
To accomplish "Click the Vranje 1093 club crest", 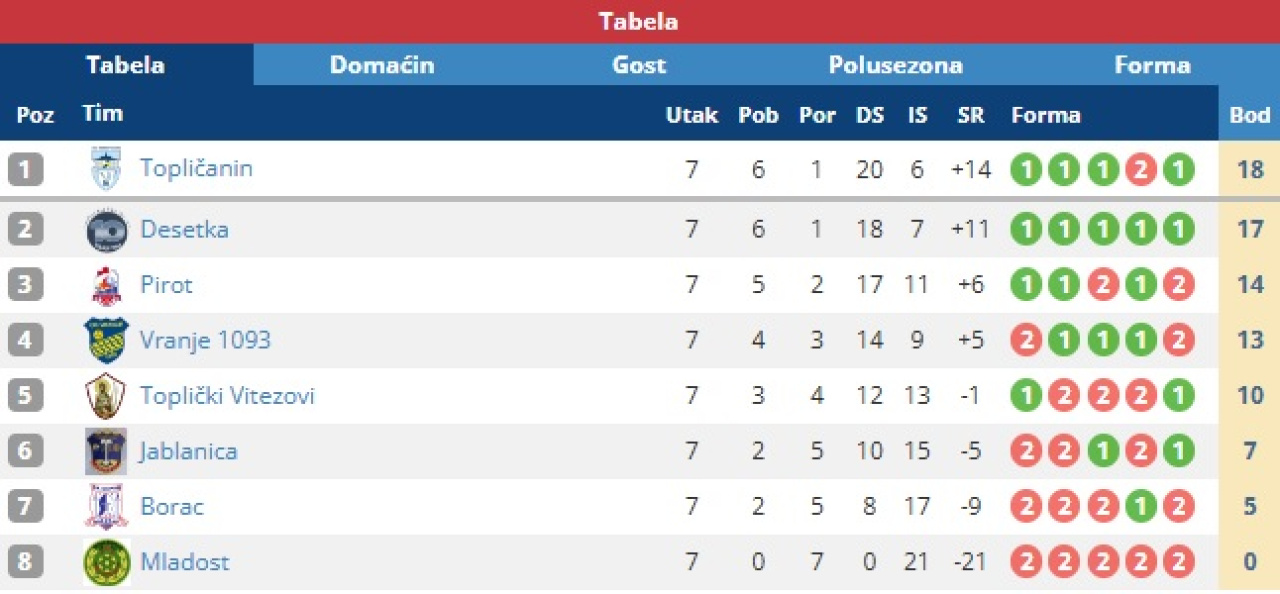I will pos(106,341).
